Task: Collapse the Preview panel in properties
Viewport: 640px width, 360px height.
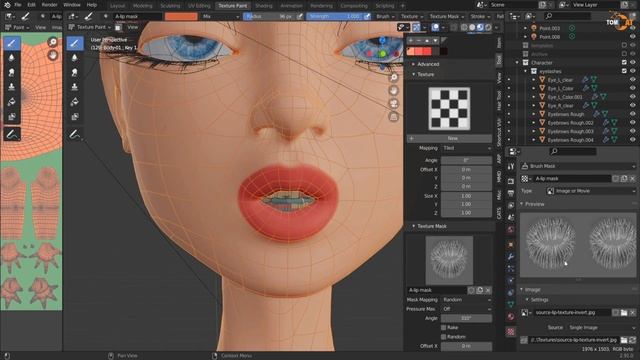Action: click(x=532, y=204)
